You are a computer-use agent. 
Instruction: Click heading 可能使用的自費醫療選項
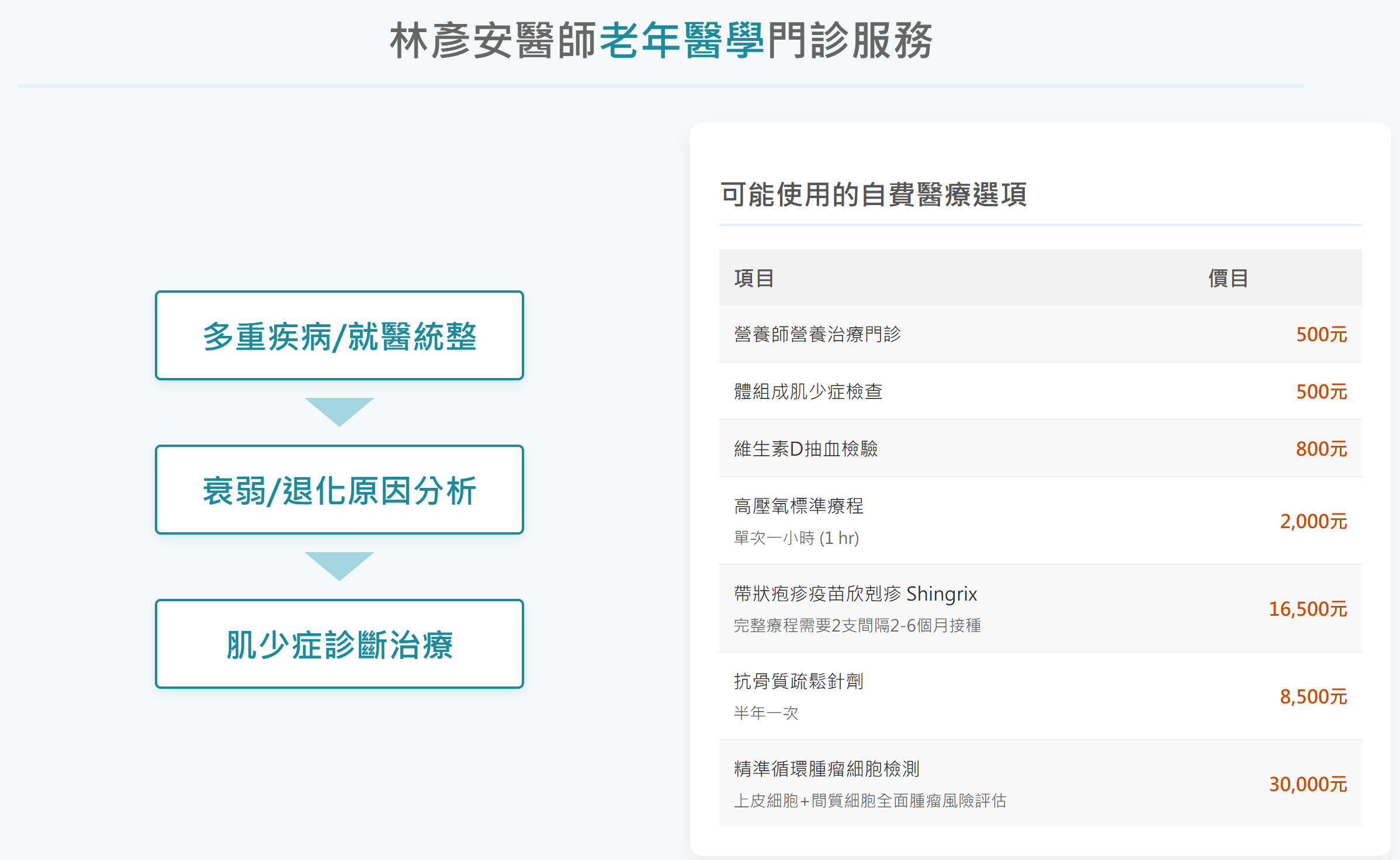[x=874, y=194]
